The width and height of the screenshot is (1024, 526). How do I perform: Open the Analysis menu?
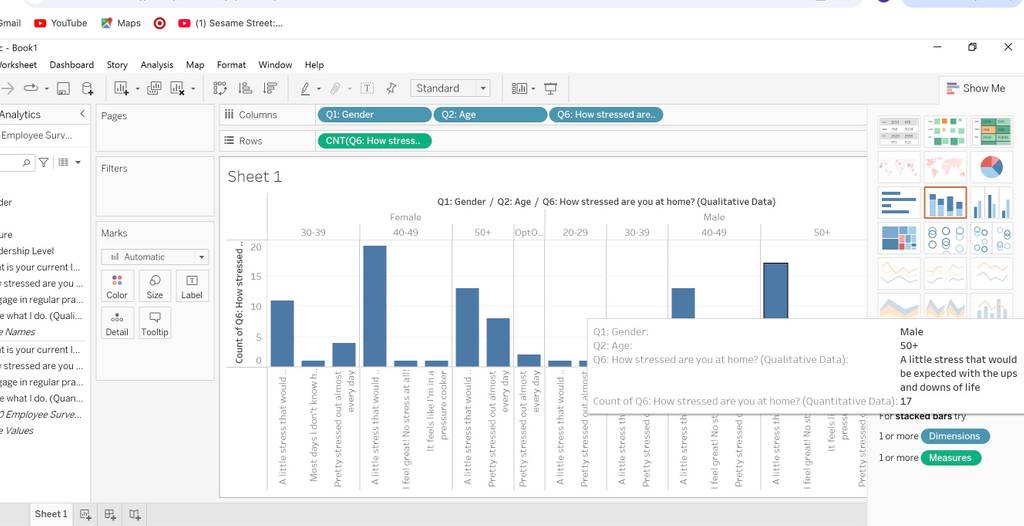157,65
